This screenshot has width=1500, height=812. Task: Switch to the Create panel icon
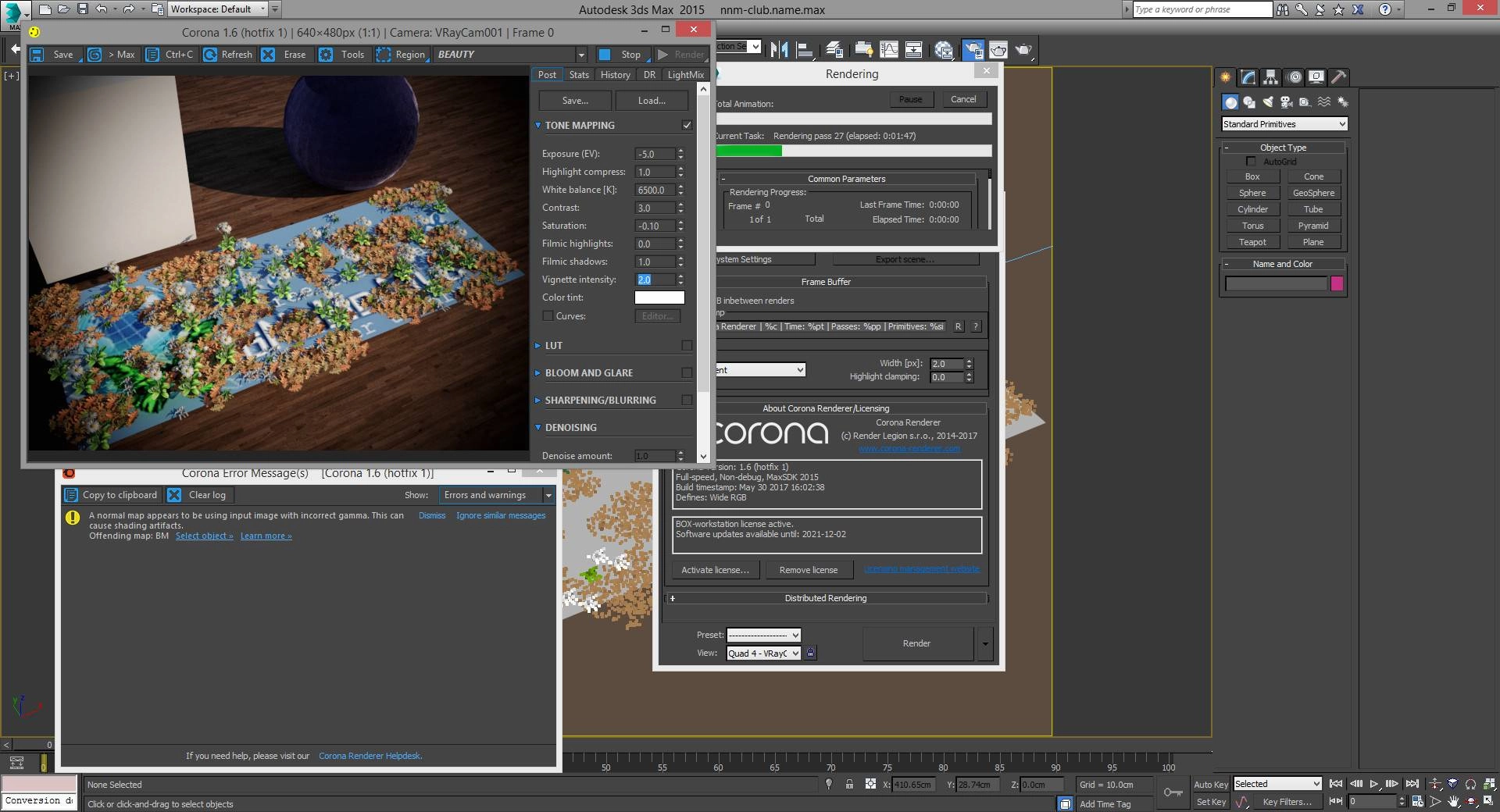click(1225, 77)
